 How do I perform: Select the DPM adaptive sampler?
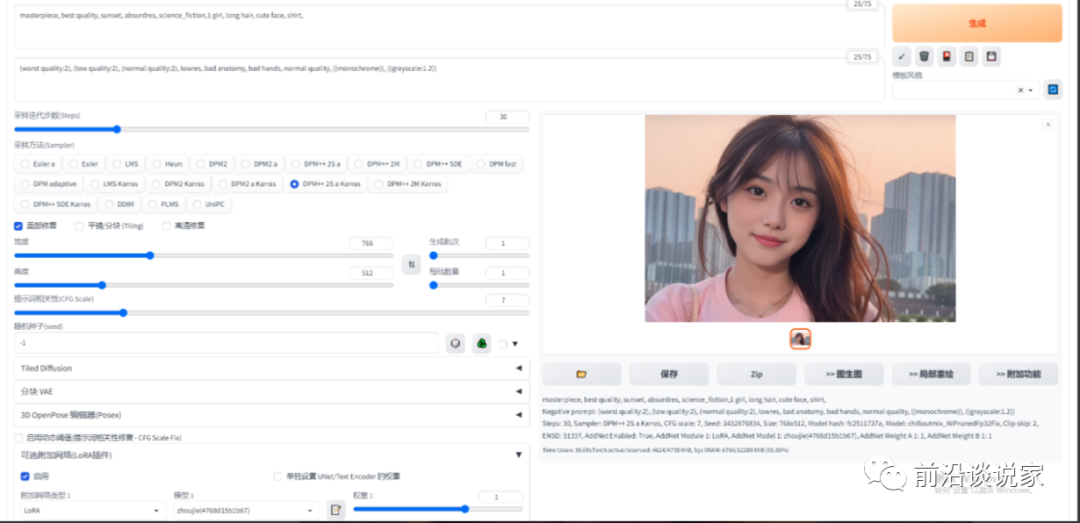[48, 184]
